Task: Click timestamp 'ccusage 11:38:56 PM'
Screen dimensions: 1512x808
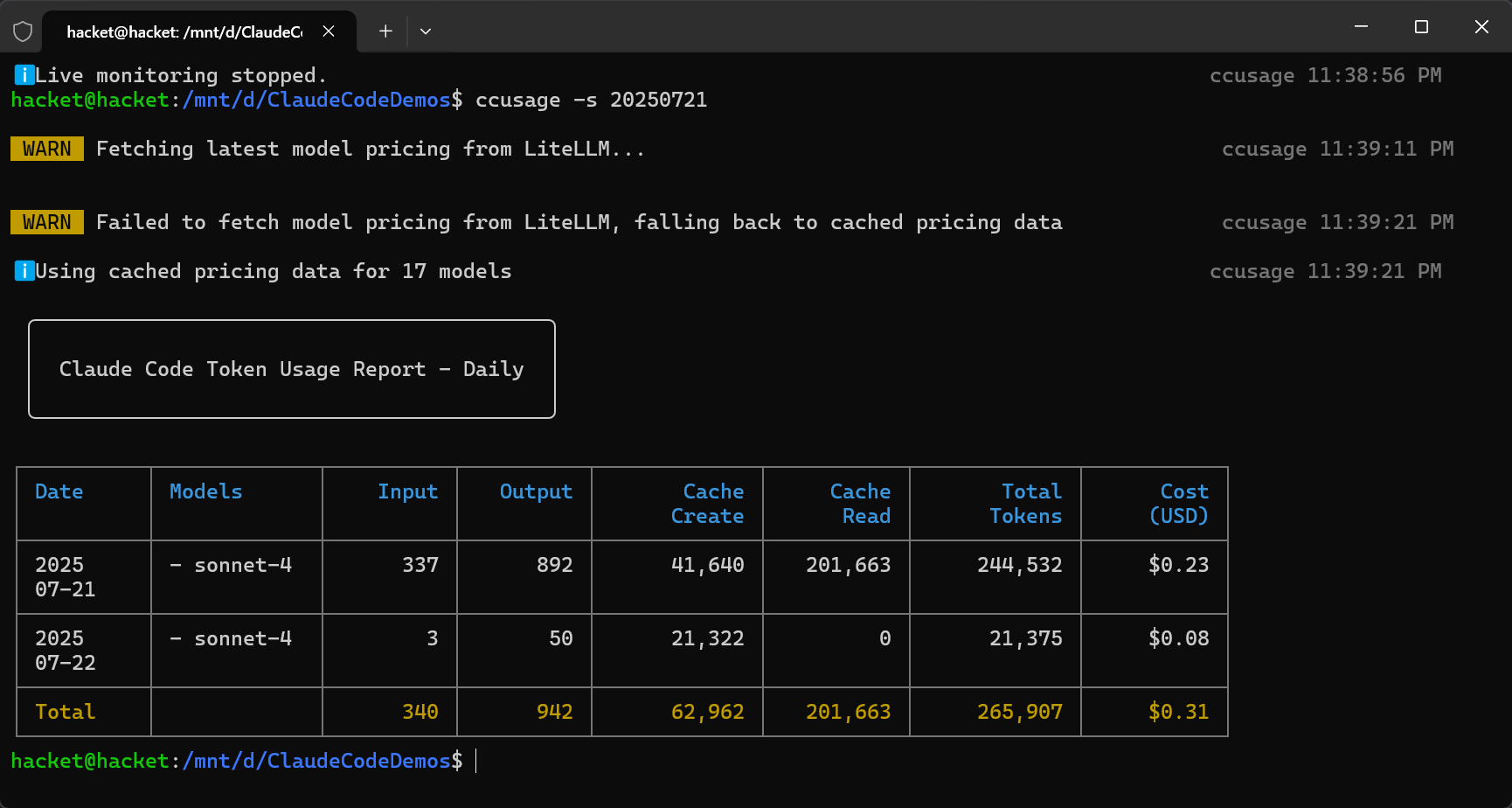Action: [x=1326, y=75]
